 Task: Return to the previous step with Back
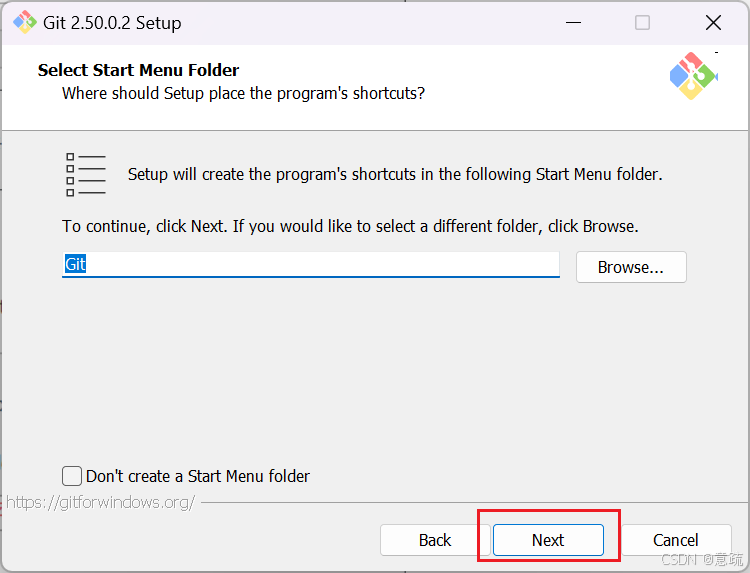coord(435,540)
